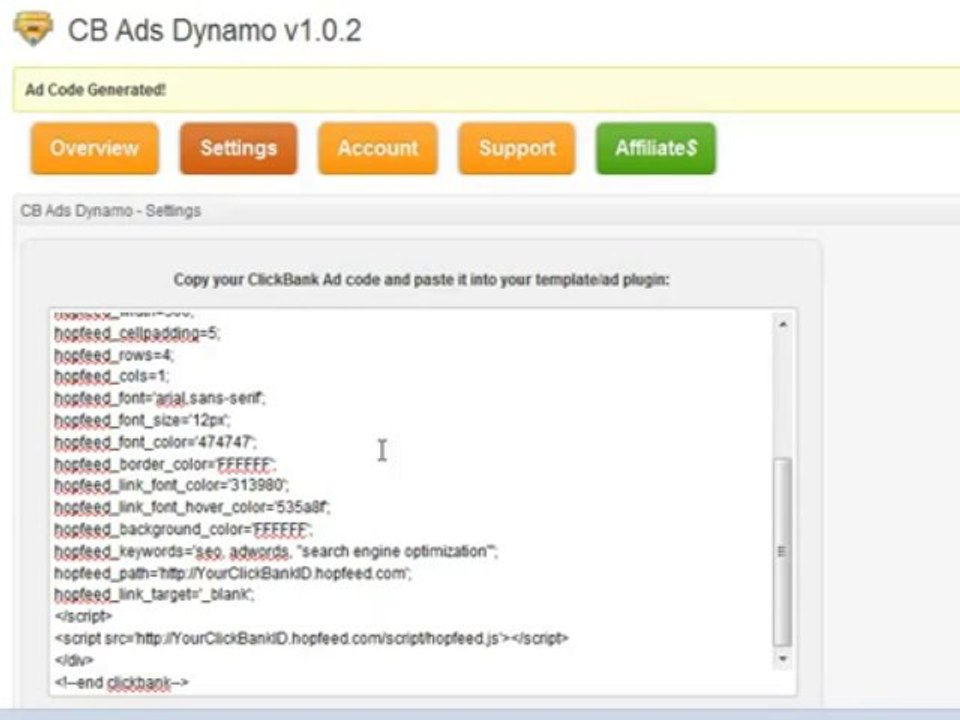960x720 pixels.
Task: Click the hopfeed_link_font_hover_color line
Action: pyautogui.click(x=192, y=508)
